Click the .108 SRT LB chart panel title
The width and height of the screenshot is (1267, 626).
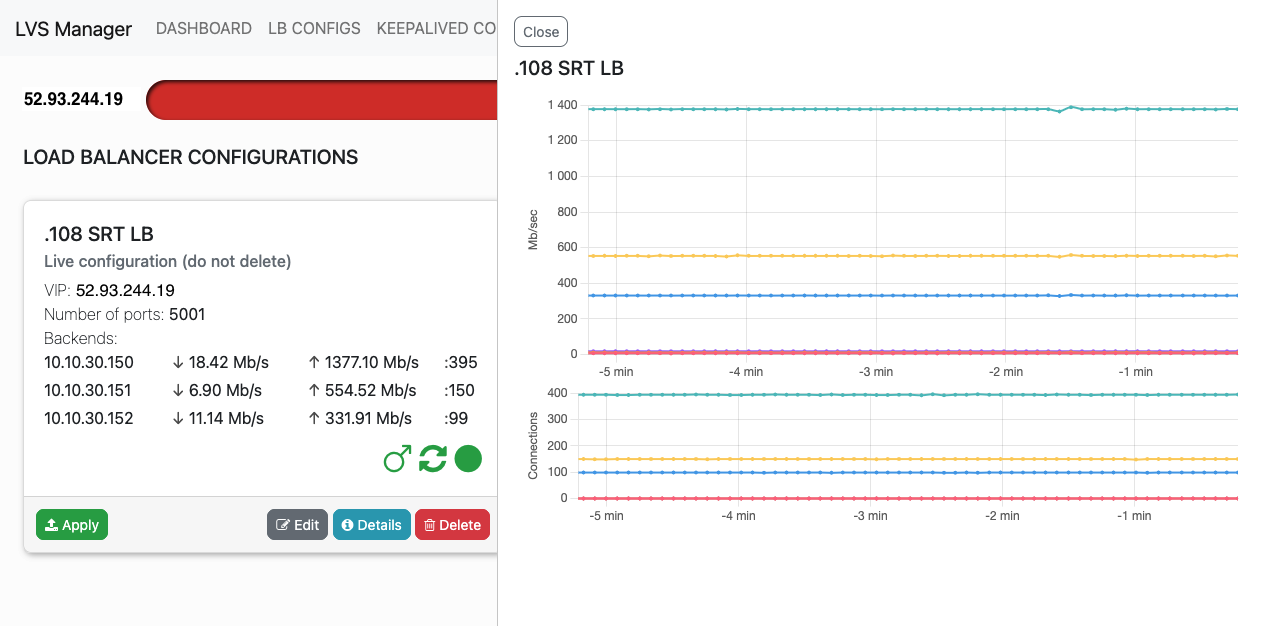coord(569,68)
